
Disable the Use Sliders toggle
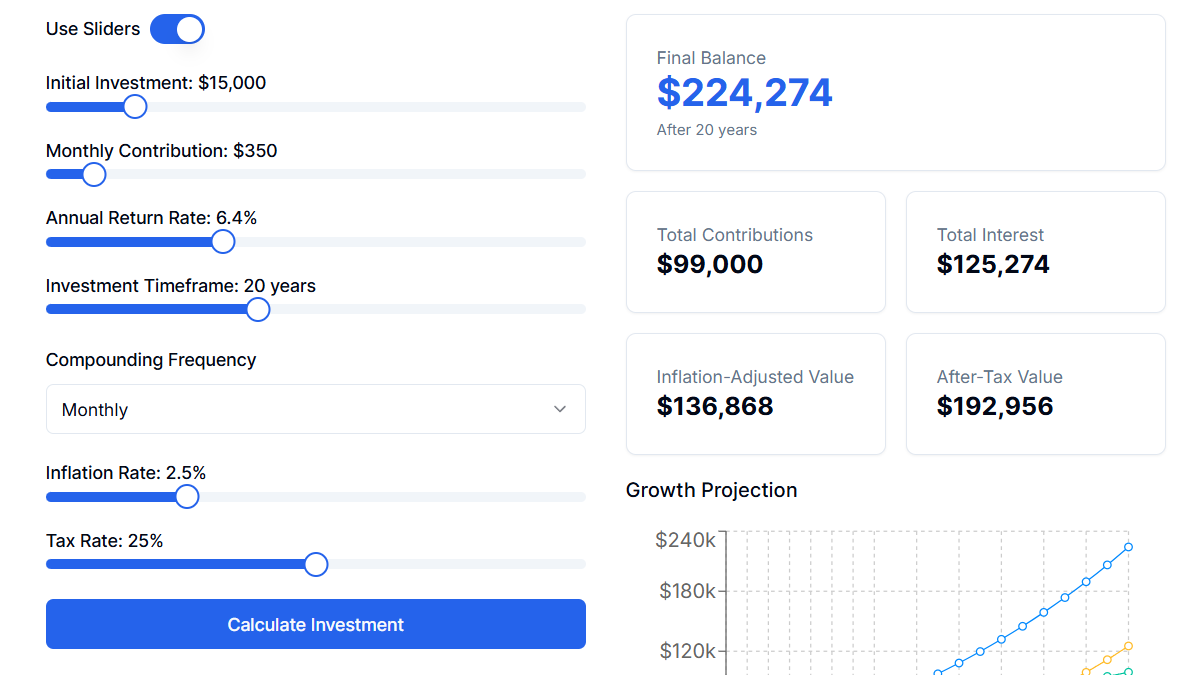tap(177, 29)
